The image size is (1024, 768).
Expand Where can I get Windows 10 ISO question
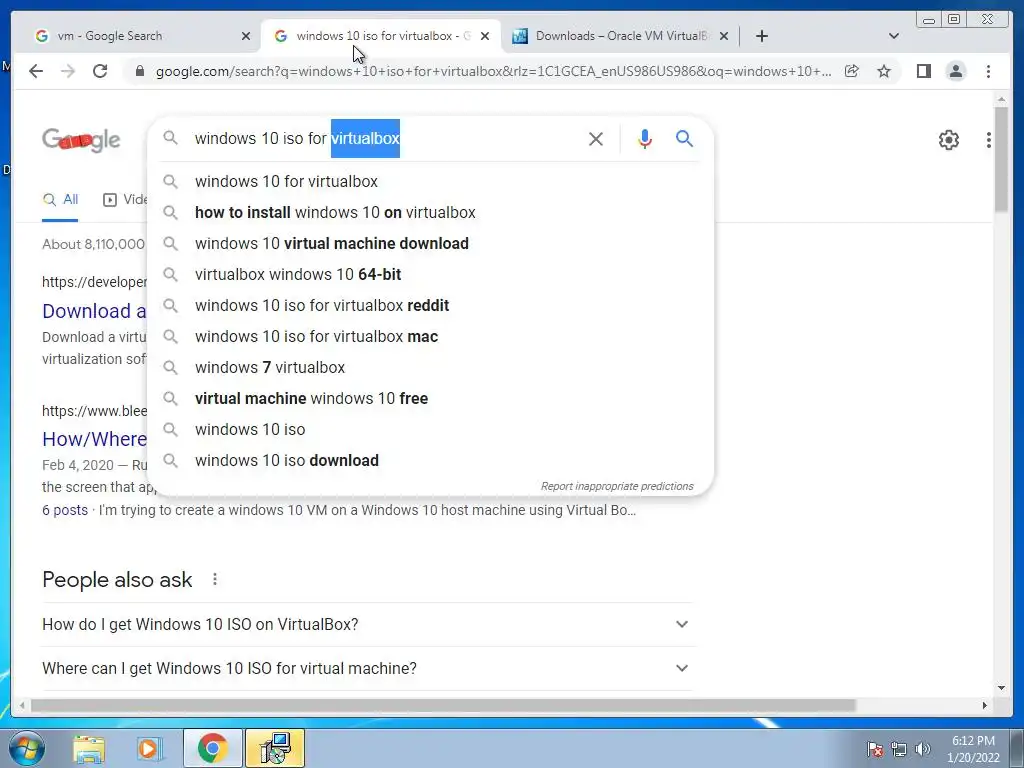[x=366, y=669]
